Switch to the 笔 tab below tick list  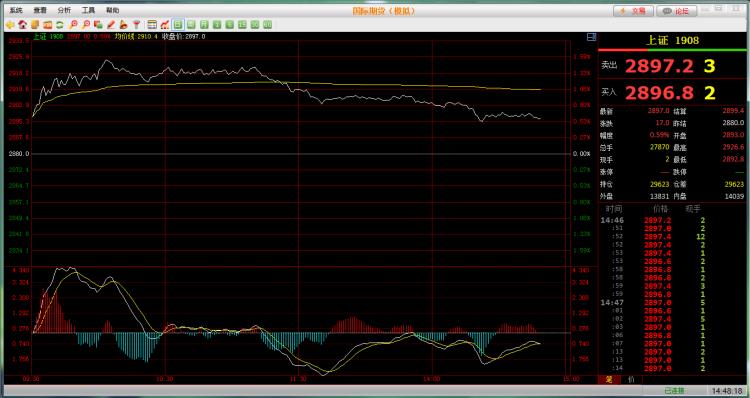(609, 379)
